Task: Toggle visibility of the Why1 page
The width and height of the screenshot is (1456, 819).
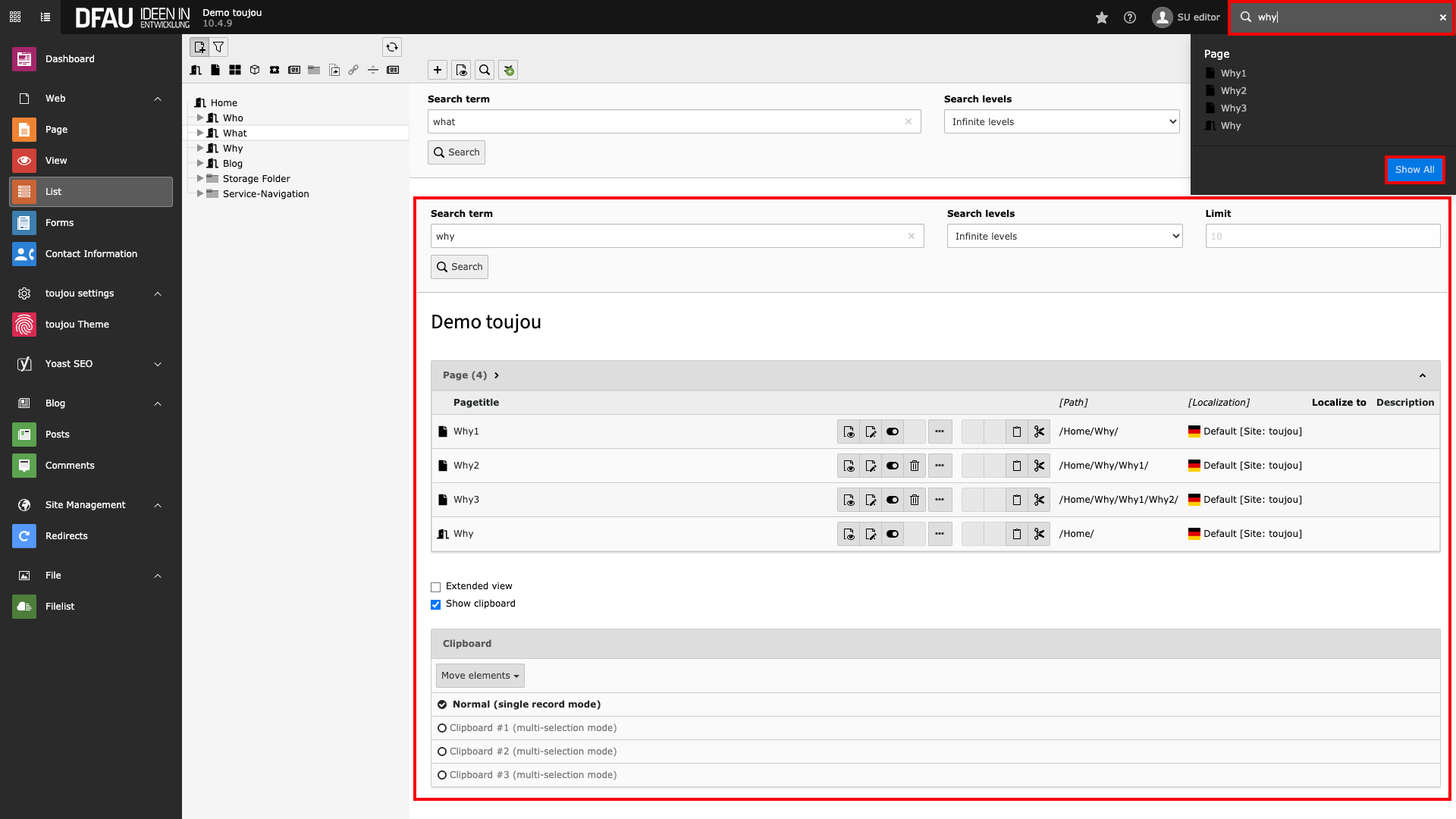Action: pyautogui.click(x=893, y=431)
